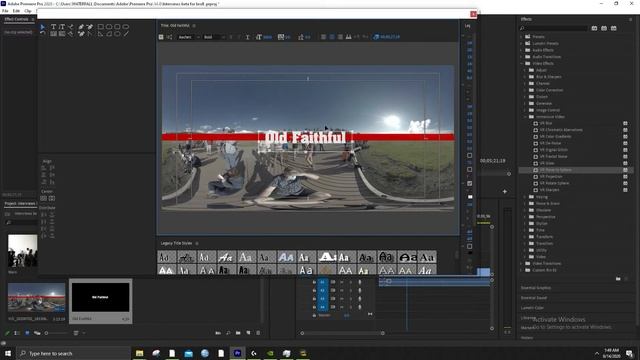640x360 pixels.
Task: Toggle the project writable pencil icon
Action: pos(7,333)
